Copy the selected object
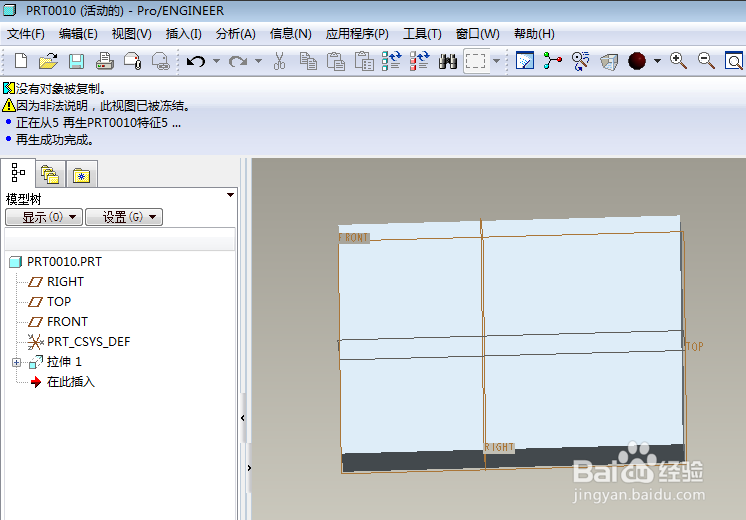 pyautogui.click(x=308, y=61)
